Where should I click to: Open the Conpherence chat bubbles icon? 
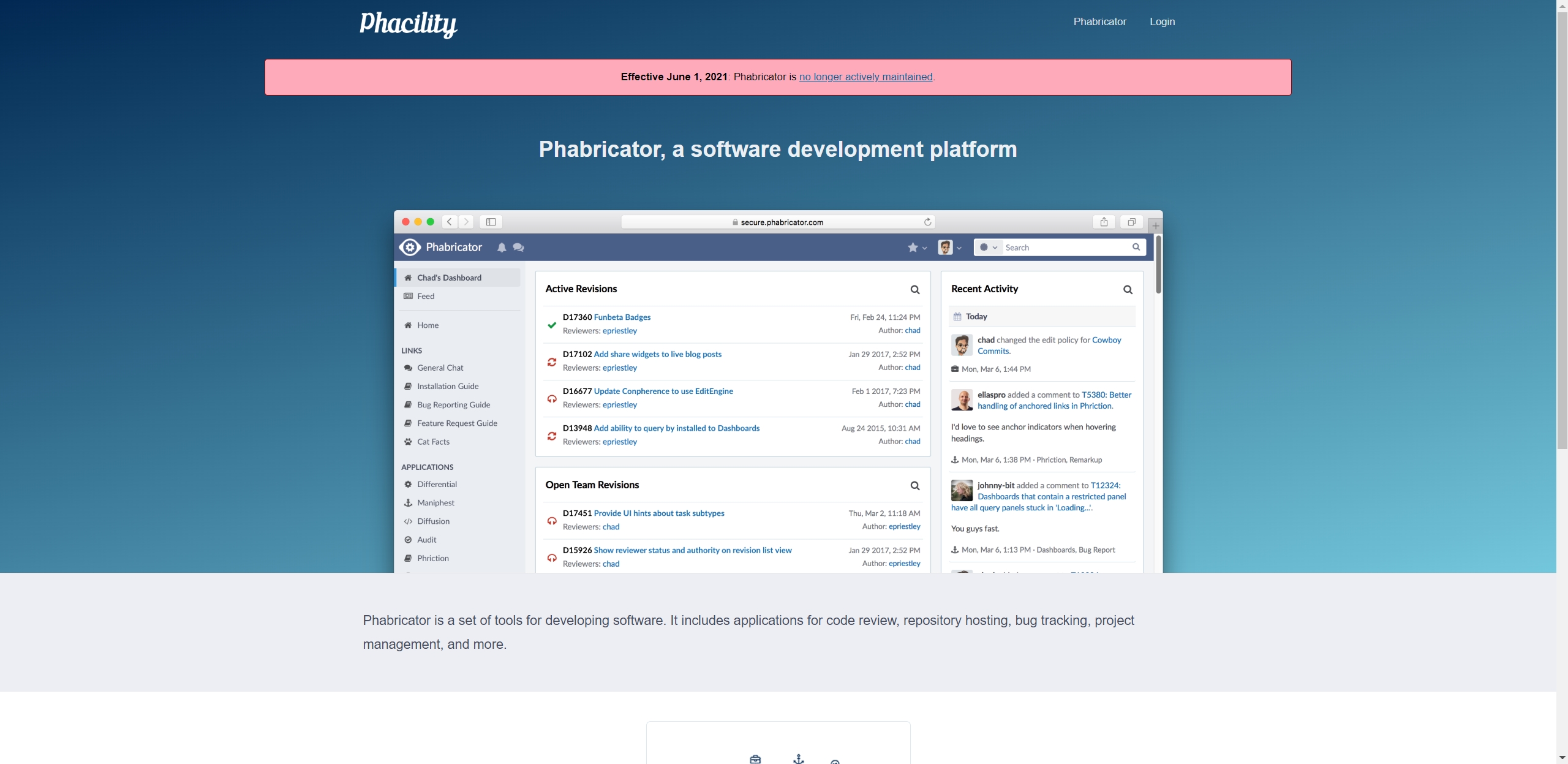pyautogui.click(x=518, y=248)
